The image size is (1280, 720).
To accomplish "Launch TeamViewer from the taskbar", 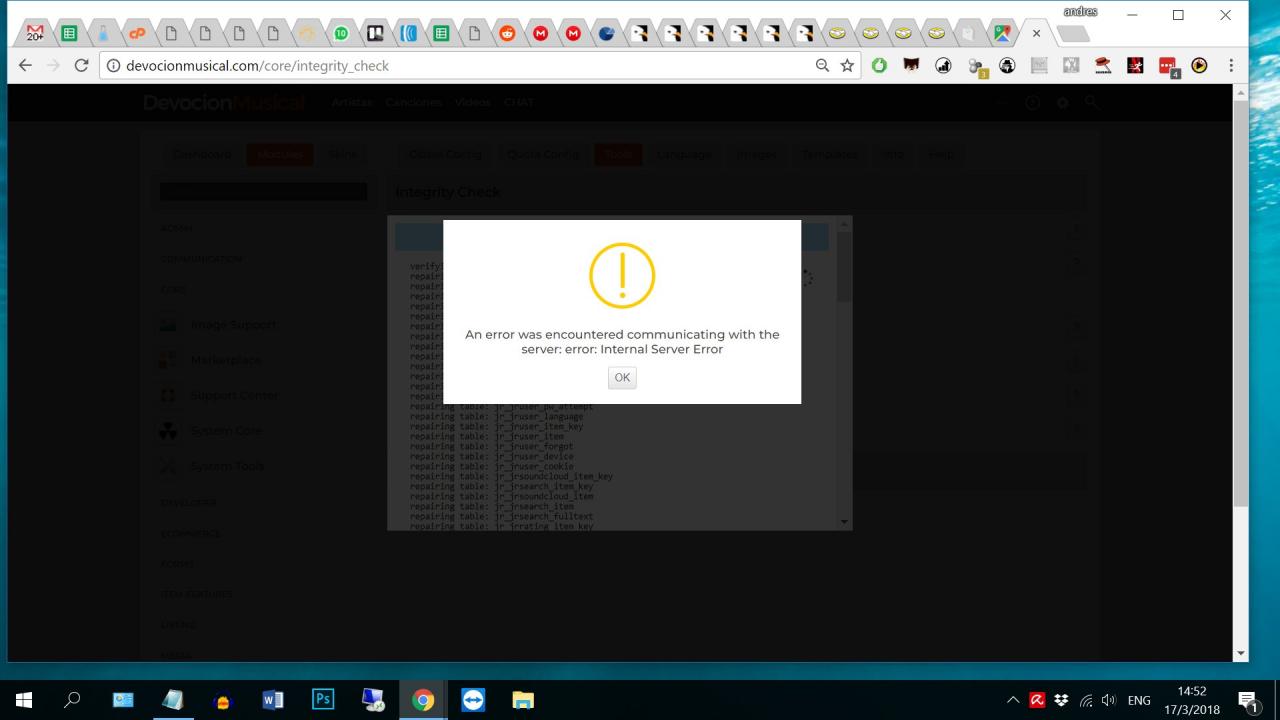I will click(x=473, y=699).
